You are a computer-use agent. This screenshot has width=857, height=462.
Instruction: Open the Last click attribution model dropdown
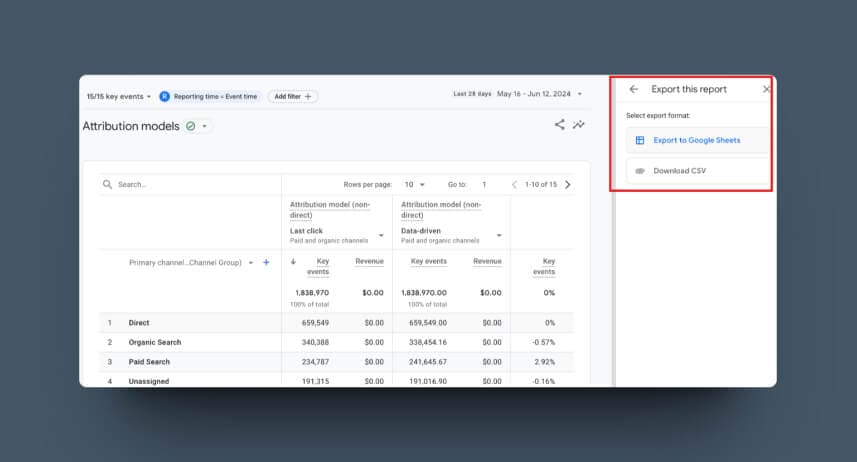(381, 235)
